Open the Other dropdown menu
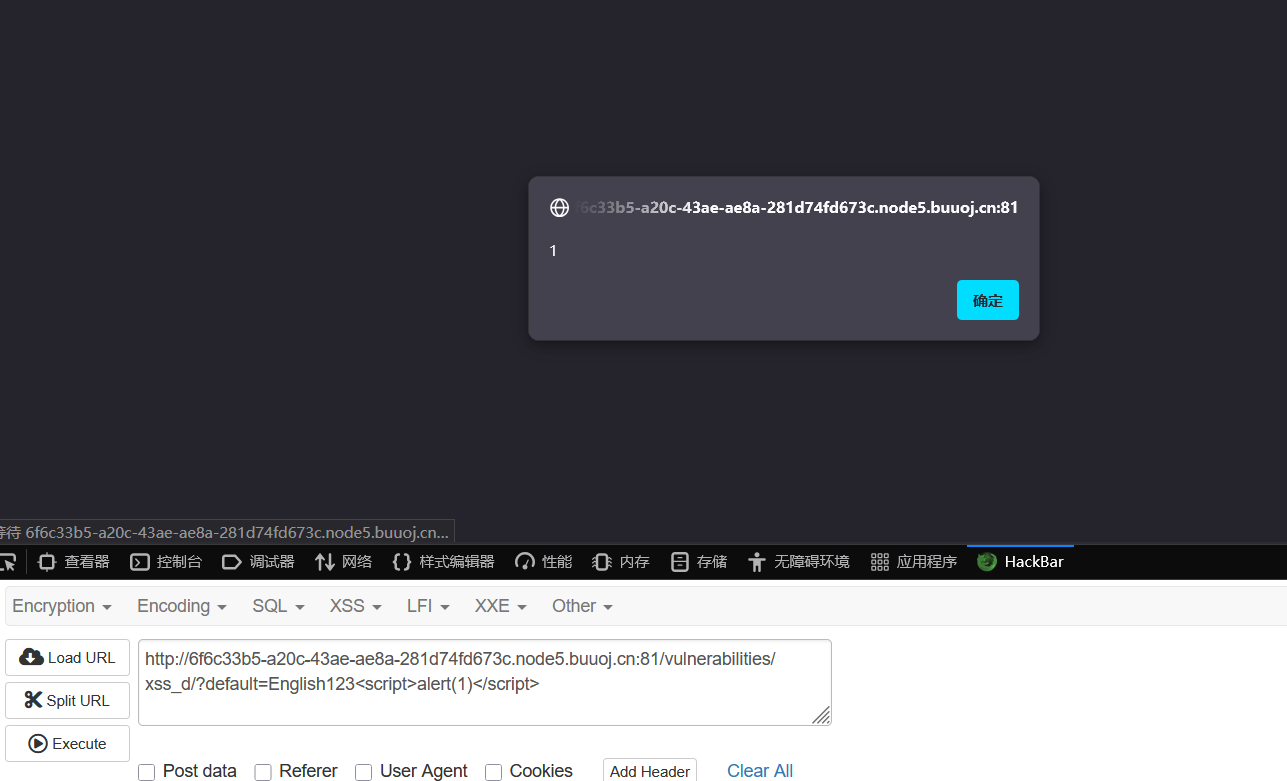 582,606
